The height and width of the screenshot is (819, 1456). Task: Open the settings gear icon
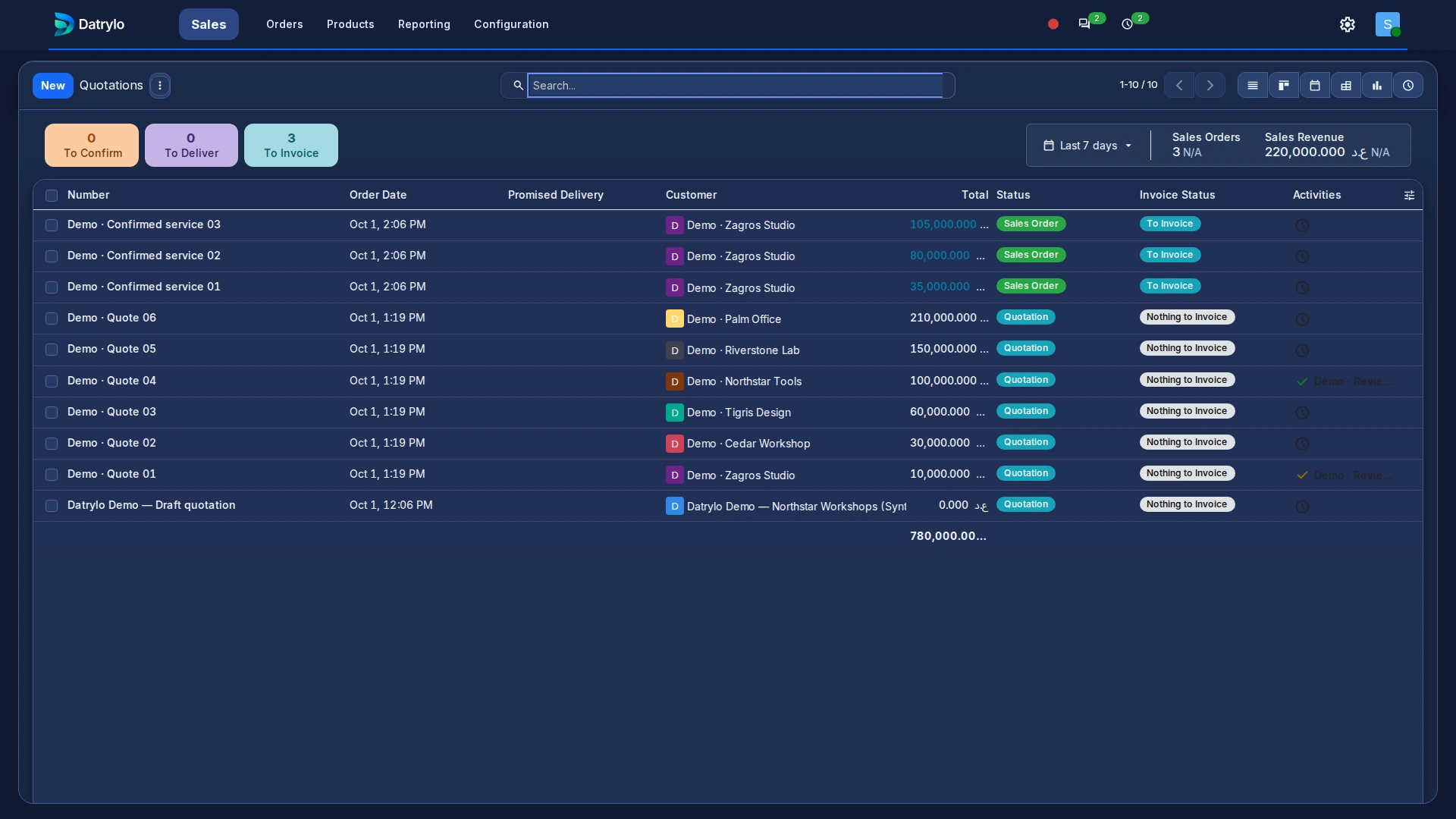(1348, 24)
